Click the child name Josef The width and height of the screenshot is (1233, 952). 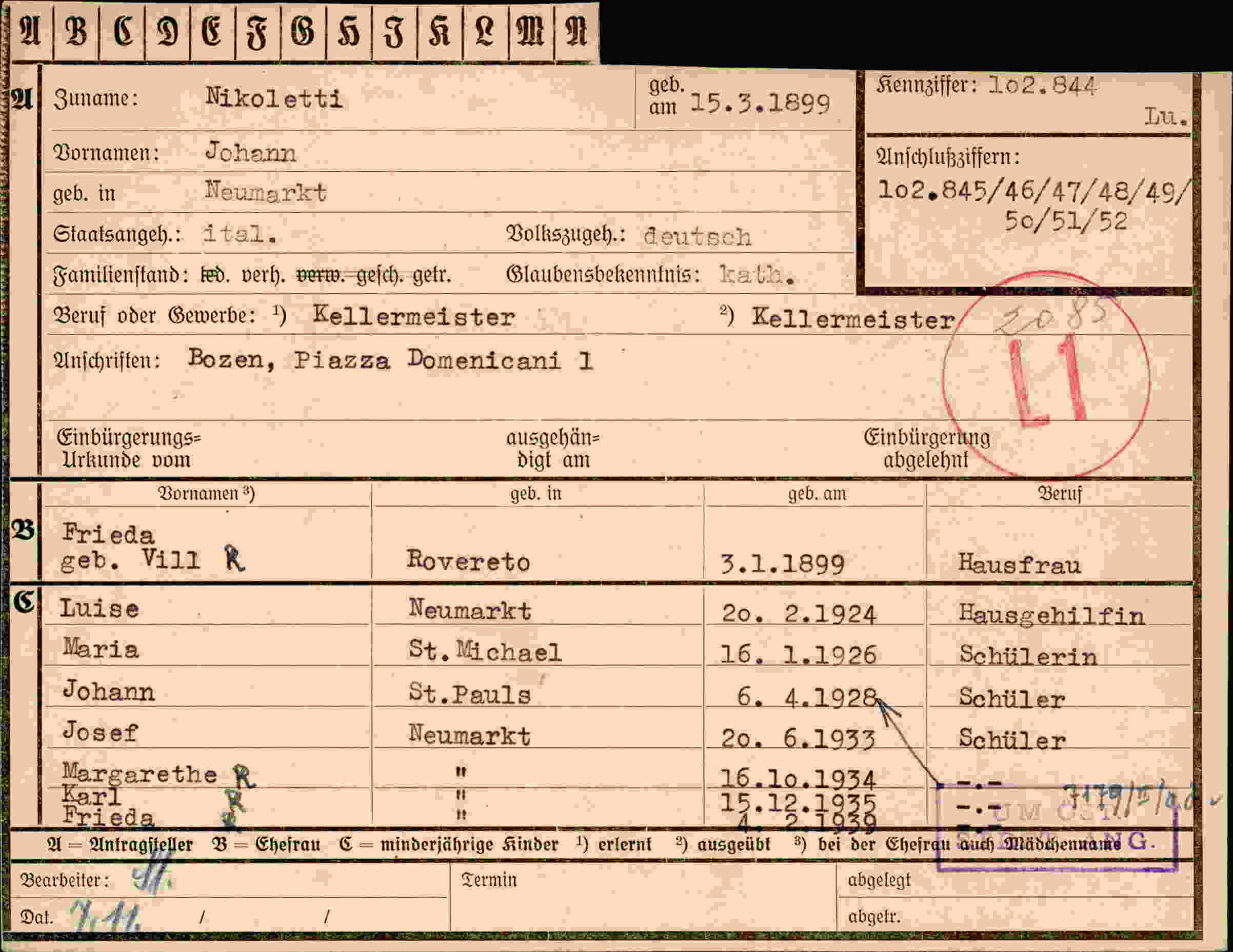100,732
